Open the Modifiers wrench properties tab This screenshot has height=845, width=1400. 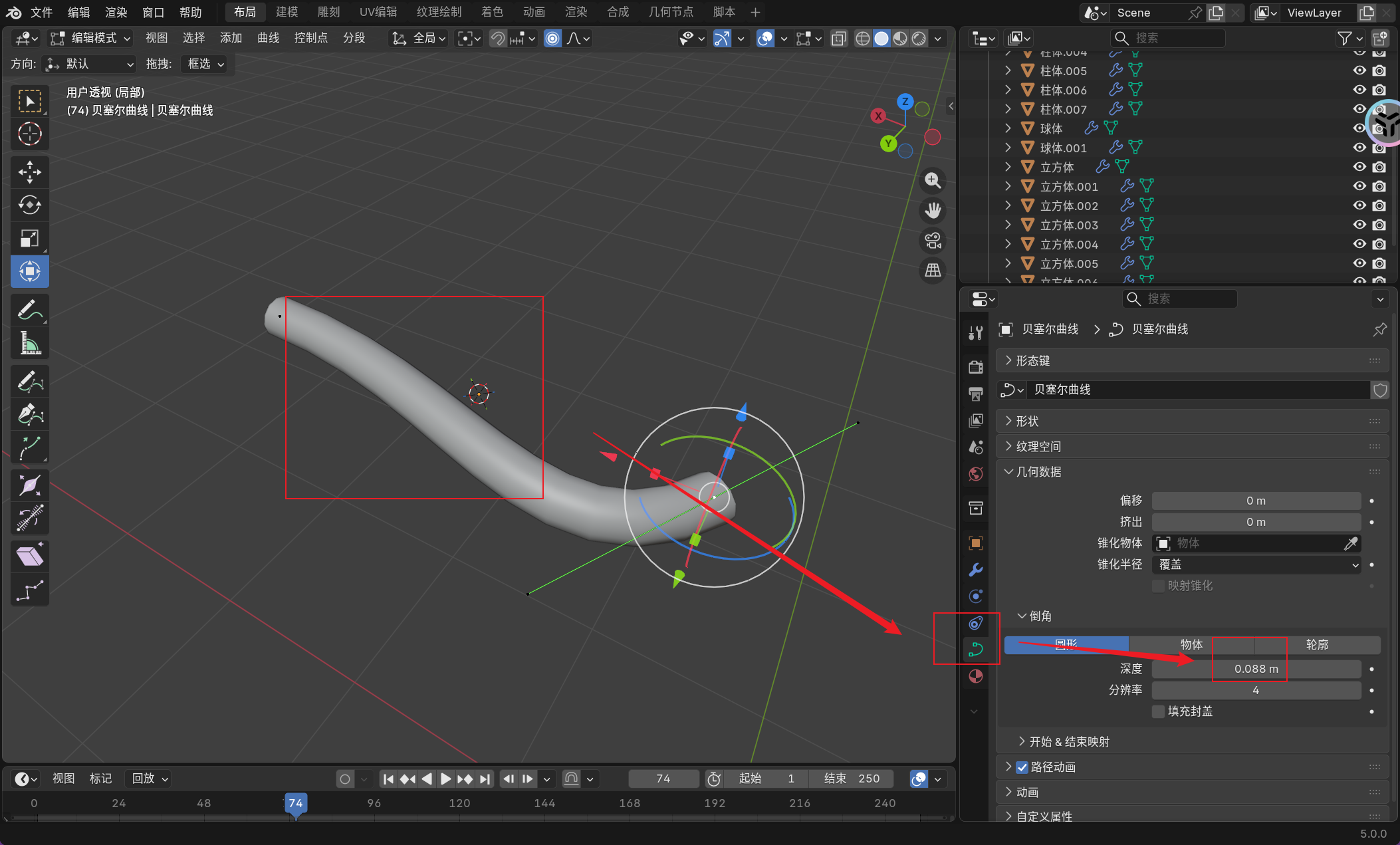(975, 570)
